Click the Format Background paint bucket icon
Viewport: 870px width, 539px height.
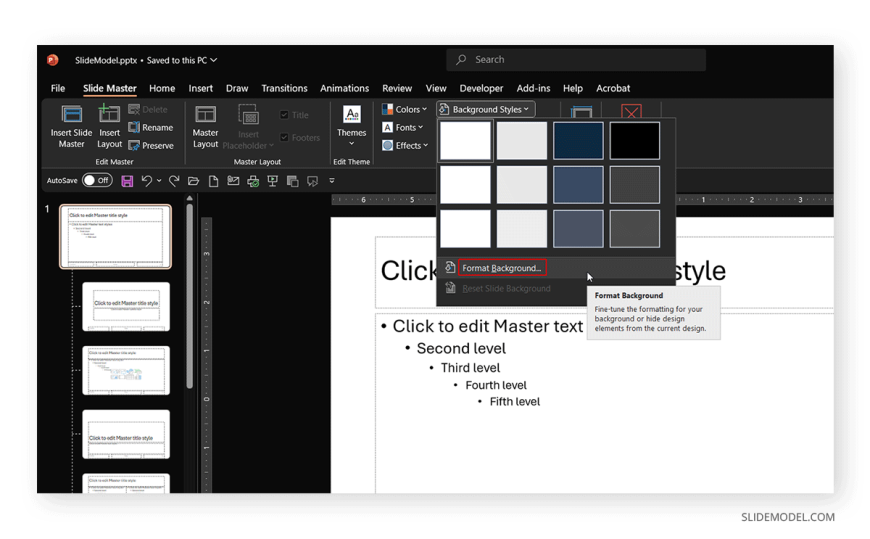450,268
